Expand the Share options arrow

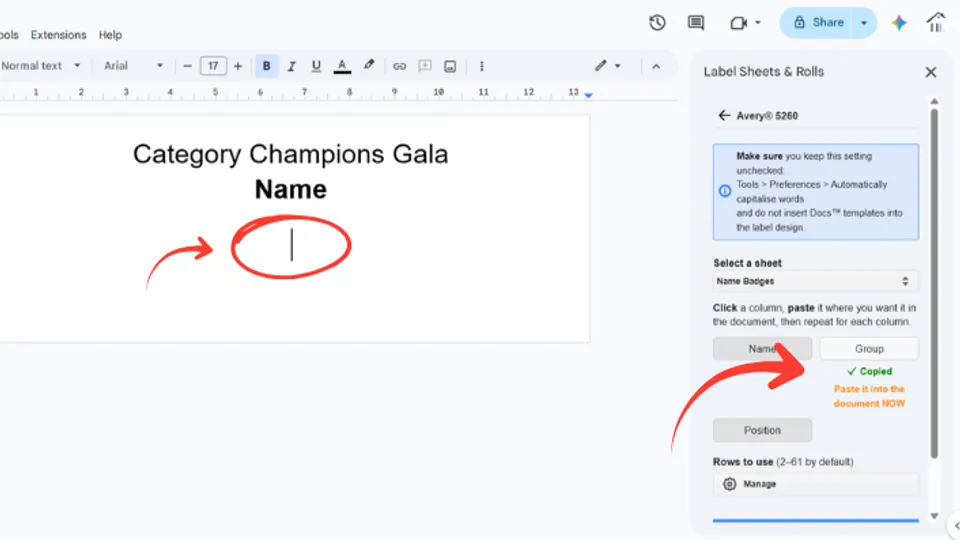(x=864, y=23)
